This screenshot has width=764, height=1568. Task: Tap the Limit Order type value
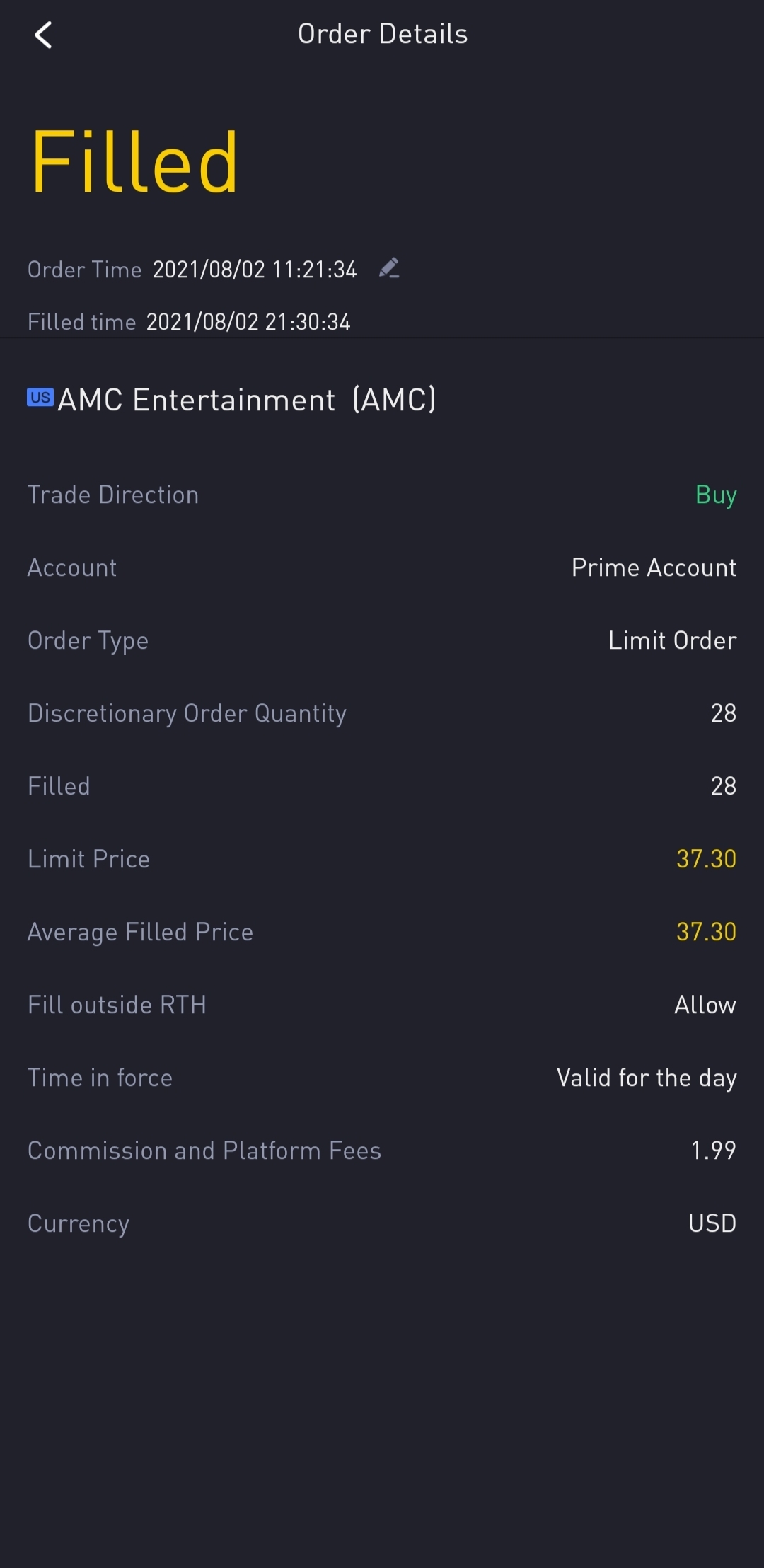(672, 640)
